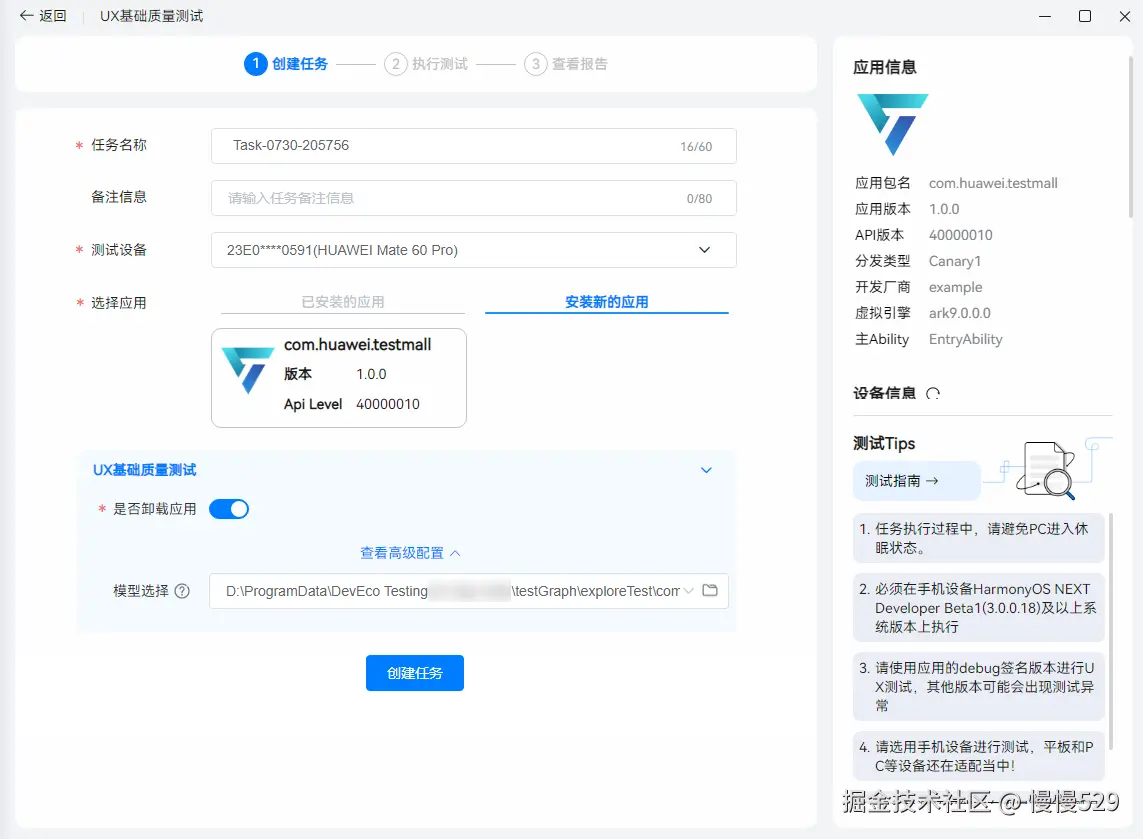
Task: Click the app logo in 应用信息 panel
Action: pyautogui.click(x=892, y=124)
